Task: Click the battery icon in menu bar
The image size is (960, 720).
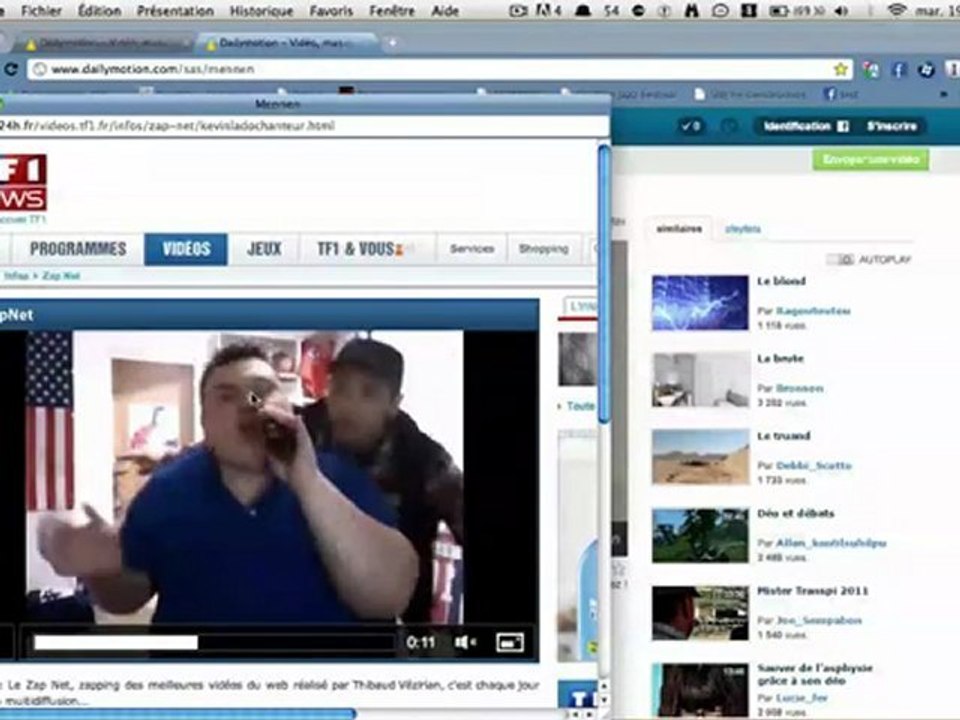Action: point(778,10)
